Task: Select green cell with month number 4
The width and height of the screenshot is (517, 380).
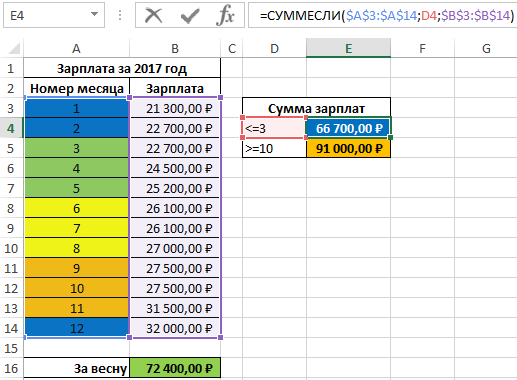Action: click(77, 168)
